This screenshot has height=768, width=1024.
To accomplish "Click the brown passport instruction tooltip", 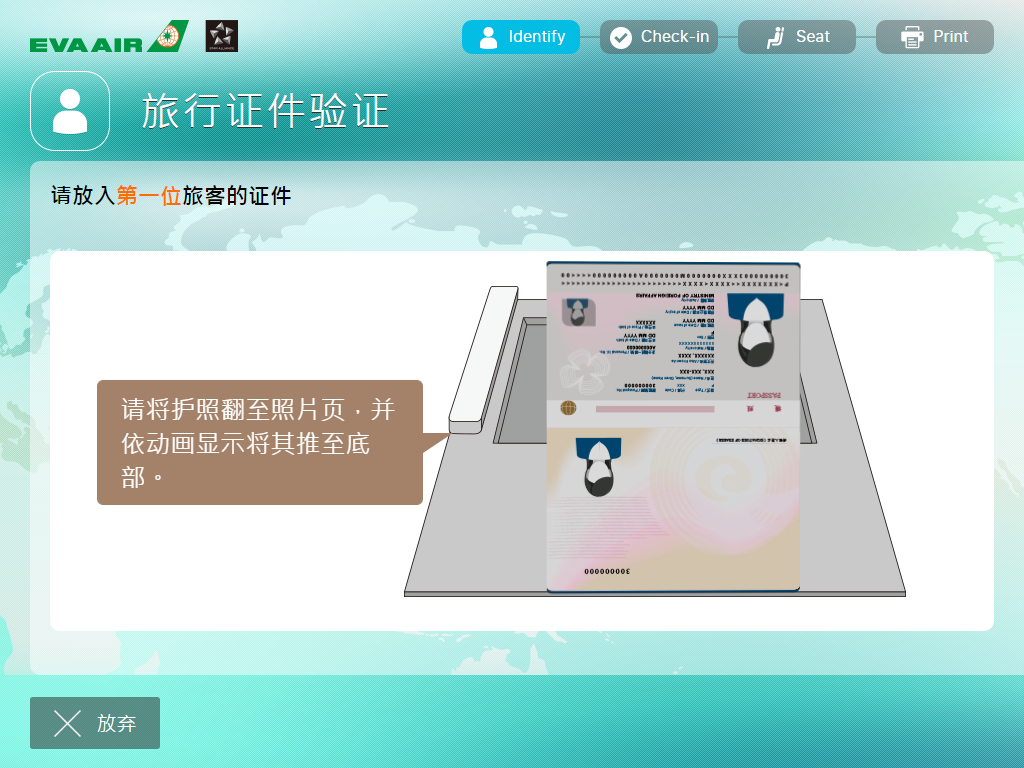I will (x=260, y=442).
